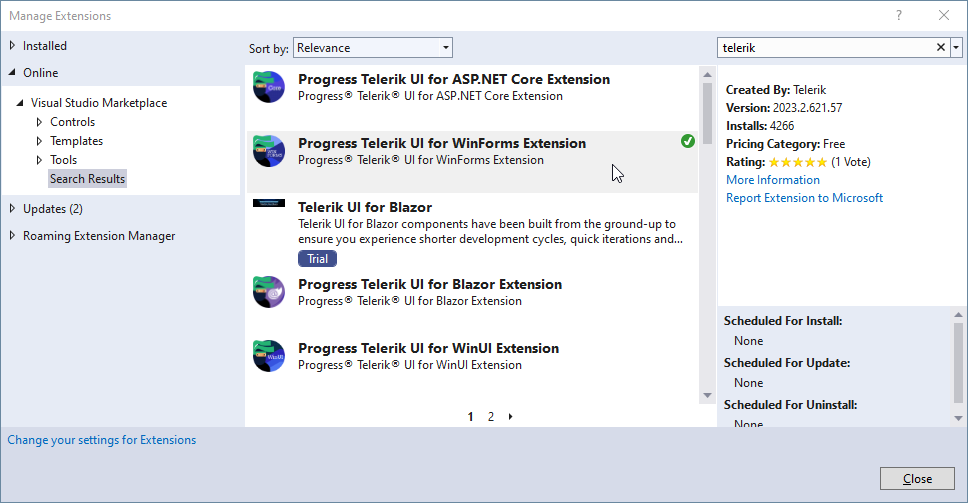Image resolution: width=968 pixels, height=503 pixels.
Task: Click the green installed checkmark icon
Action: 688,141
